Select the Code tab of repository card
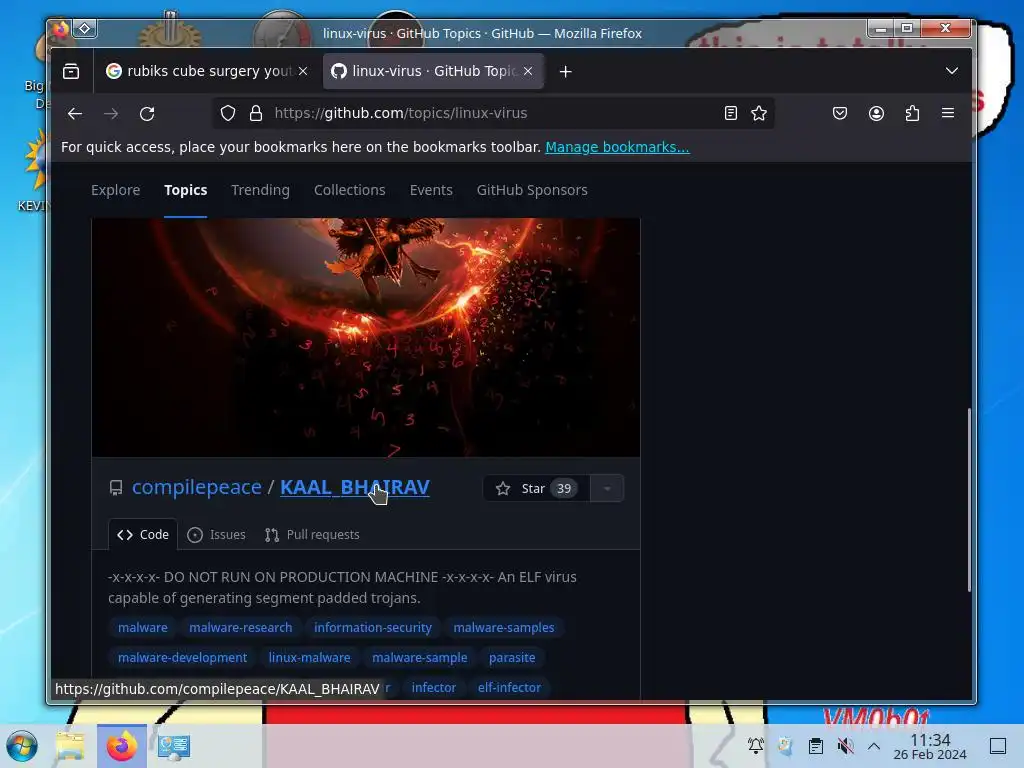The width and height of the screenshot is (1024, 768). coord(143,535)
